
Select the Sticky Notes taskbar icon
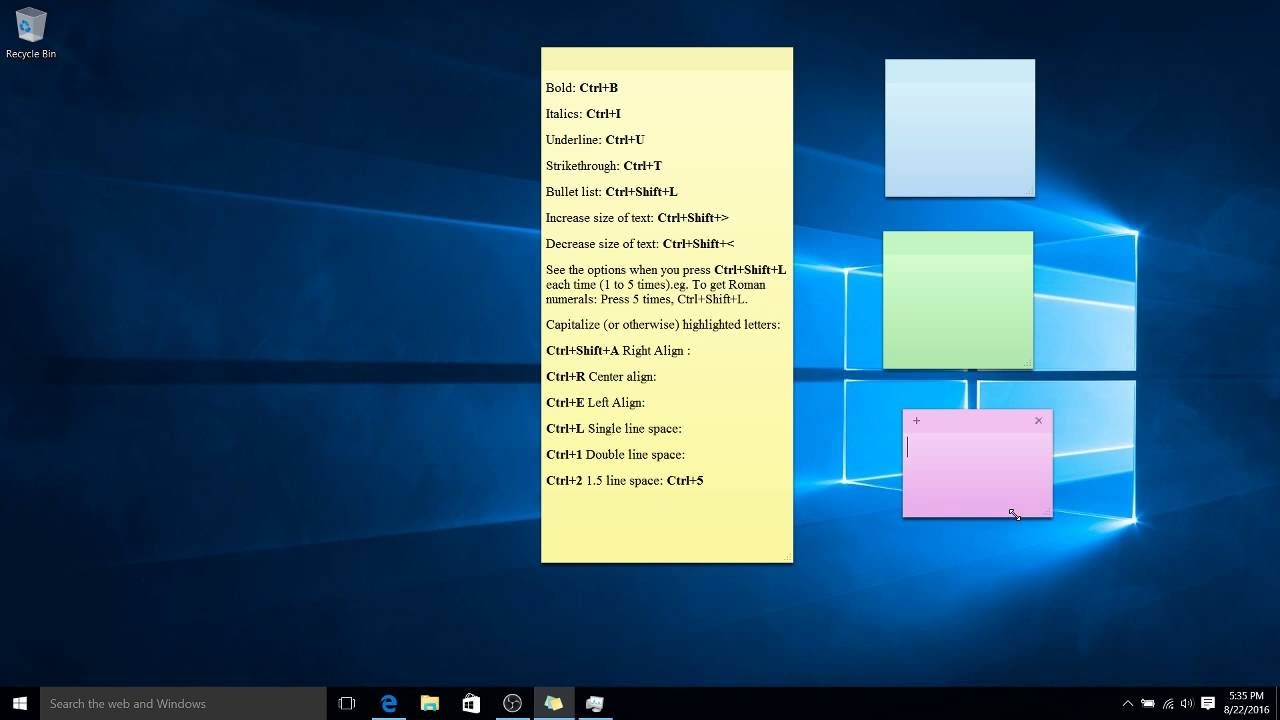(x=553, y=703)
